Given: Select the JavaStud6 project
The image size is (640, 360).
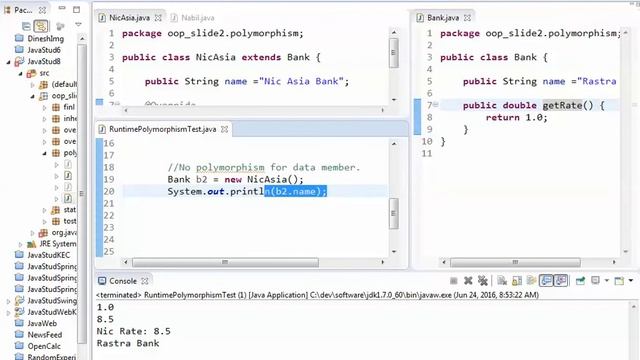Looking at the screenshot, I should pyautogui.click(x=44, y=50).
